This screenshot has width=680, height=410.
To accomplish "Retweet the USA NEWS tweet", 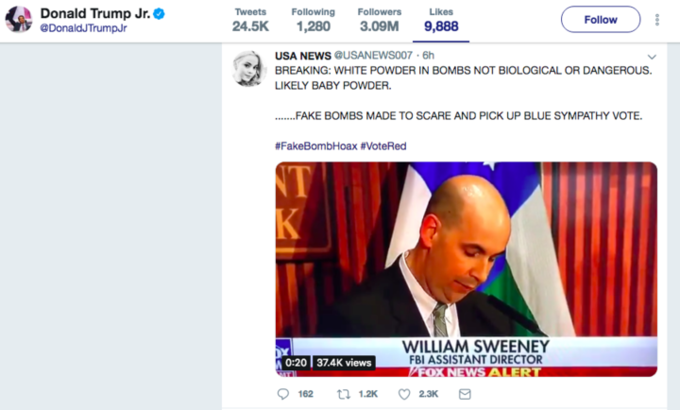I will [344, 394].
